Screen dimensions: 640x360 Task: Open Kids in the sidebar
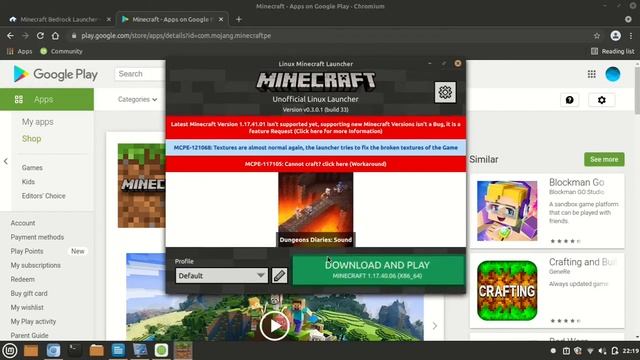(x=28, y=182)
